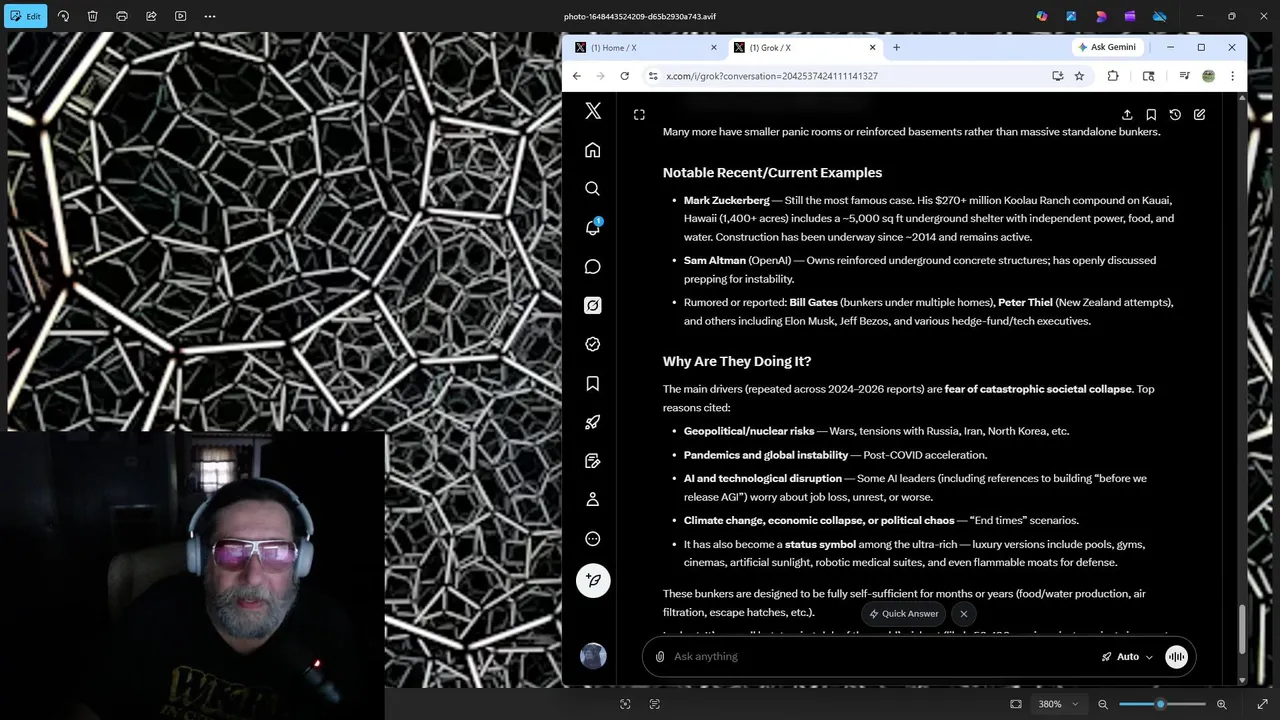
Task: Click the x.com address bar URL
Action: pyautogui.click(x=772, y=76)
